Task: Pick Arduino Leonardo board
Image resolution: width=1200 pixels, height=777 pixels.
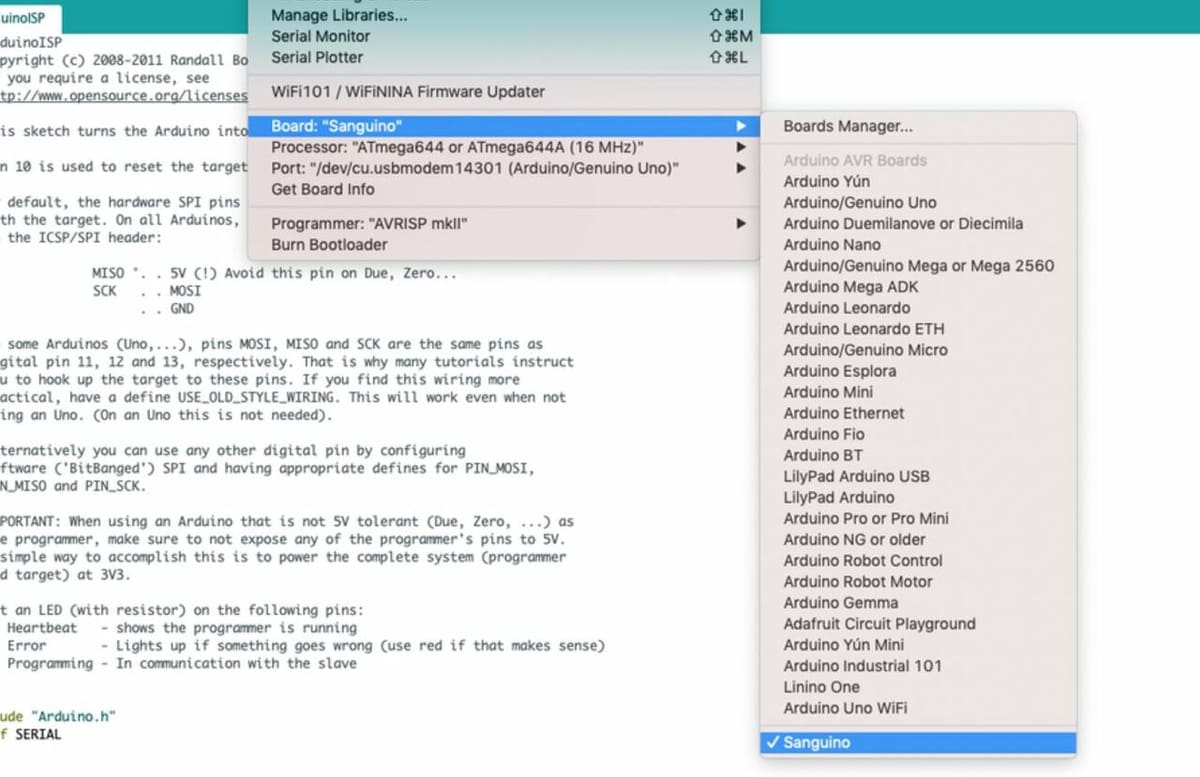Action: point(918,307)
